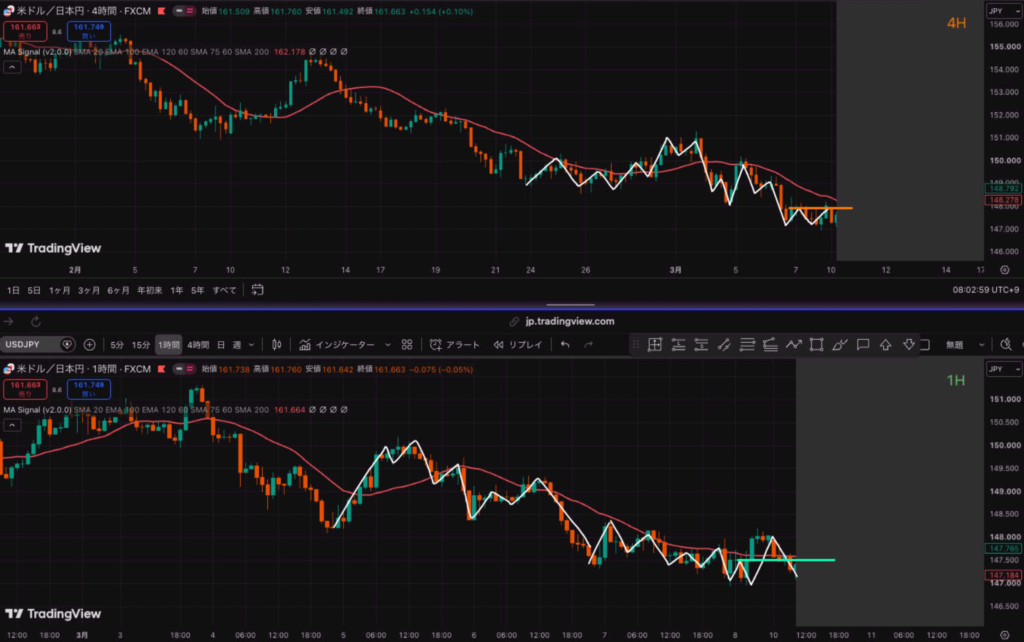Switch to the 日 daily timeframe

(x=221, y=345)
